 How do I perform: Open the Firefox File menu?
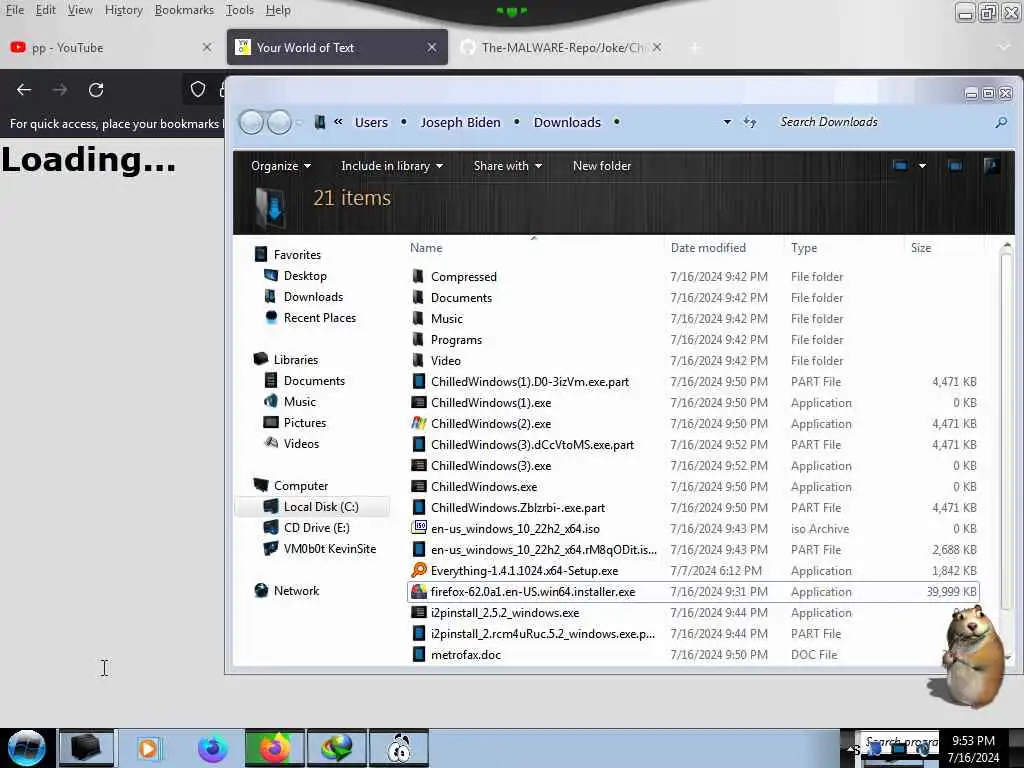click(14, 10)
